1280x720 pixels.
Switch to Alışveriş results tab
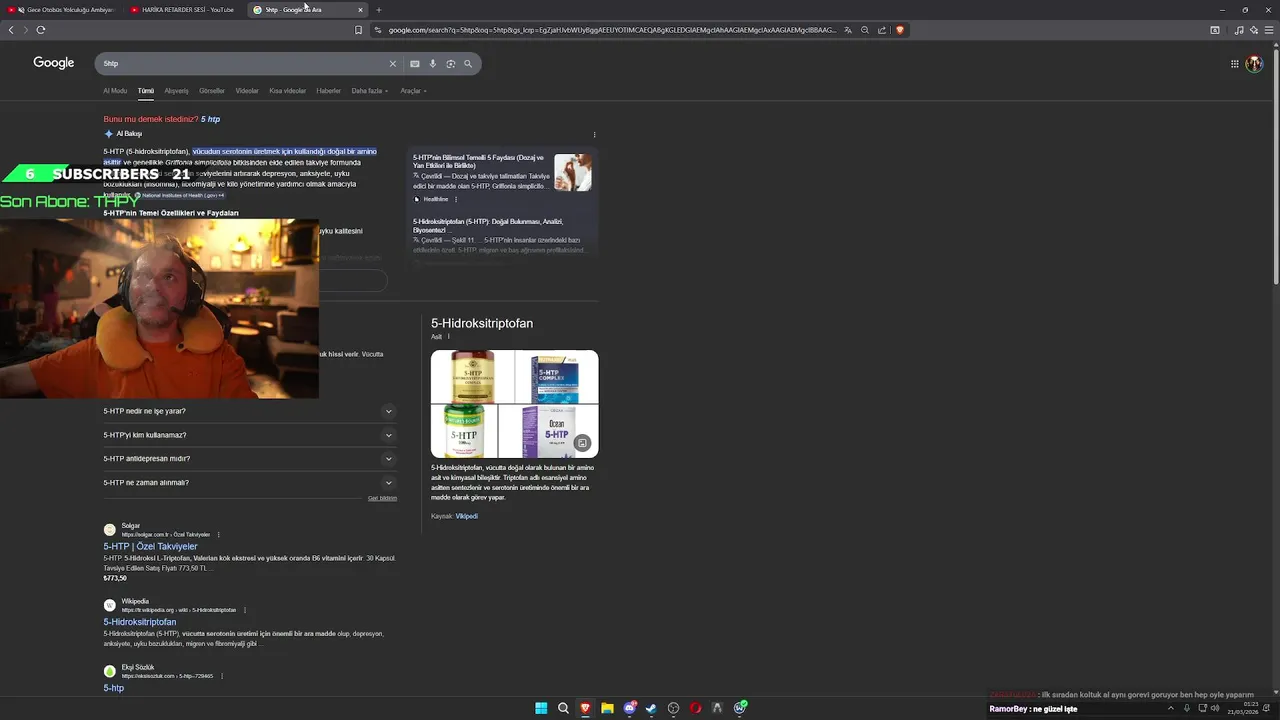[x=176, y=91]
